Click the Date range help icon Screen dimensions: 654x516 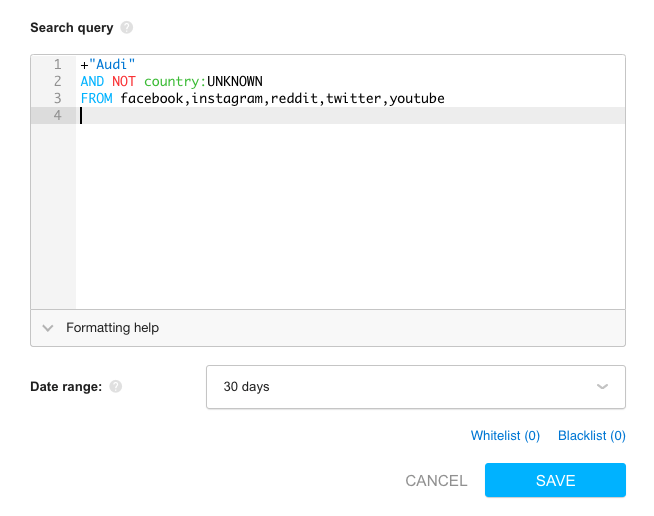[116, 387]
